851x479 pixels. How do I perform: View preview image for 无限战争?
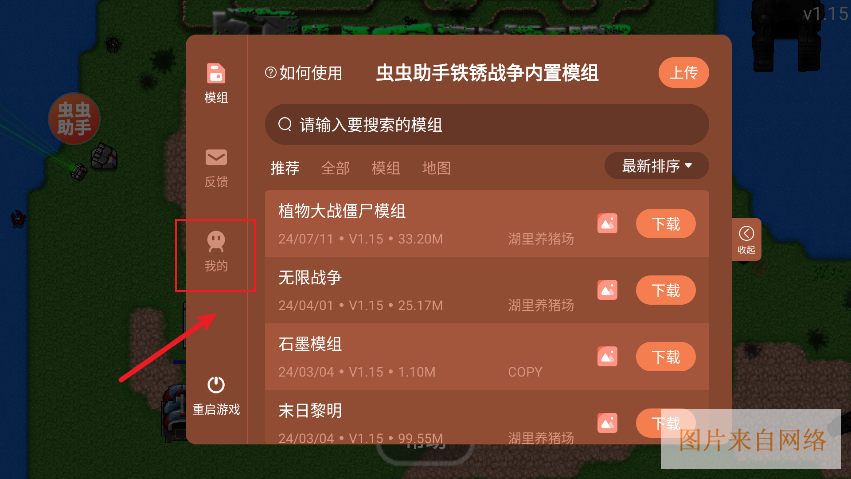607,290
